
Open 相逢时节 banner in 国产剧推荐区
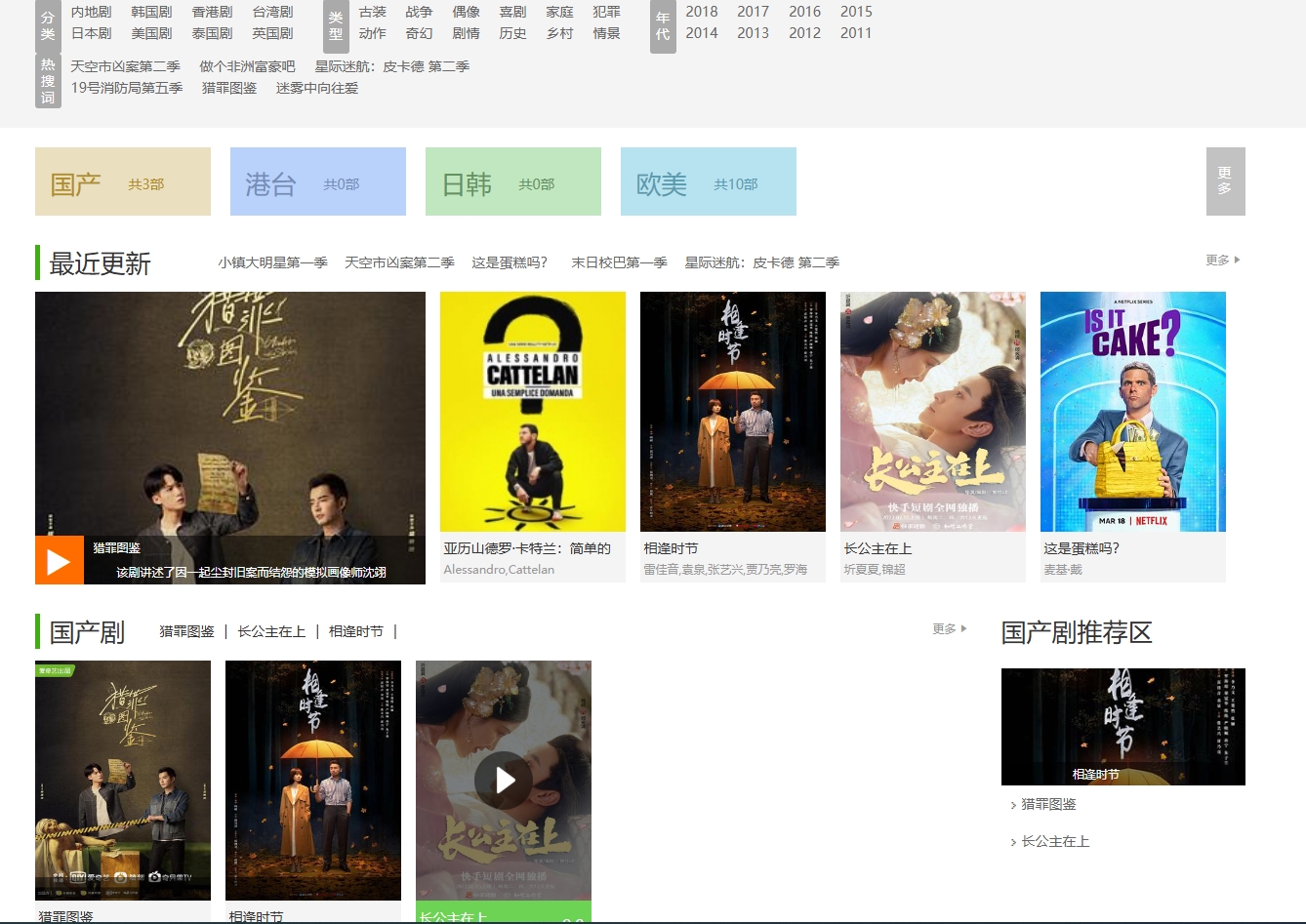pos(1123,727)
